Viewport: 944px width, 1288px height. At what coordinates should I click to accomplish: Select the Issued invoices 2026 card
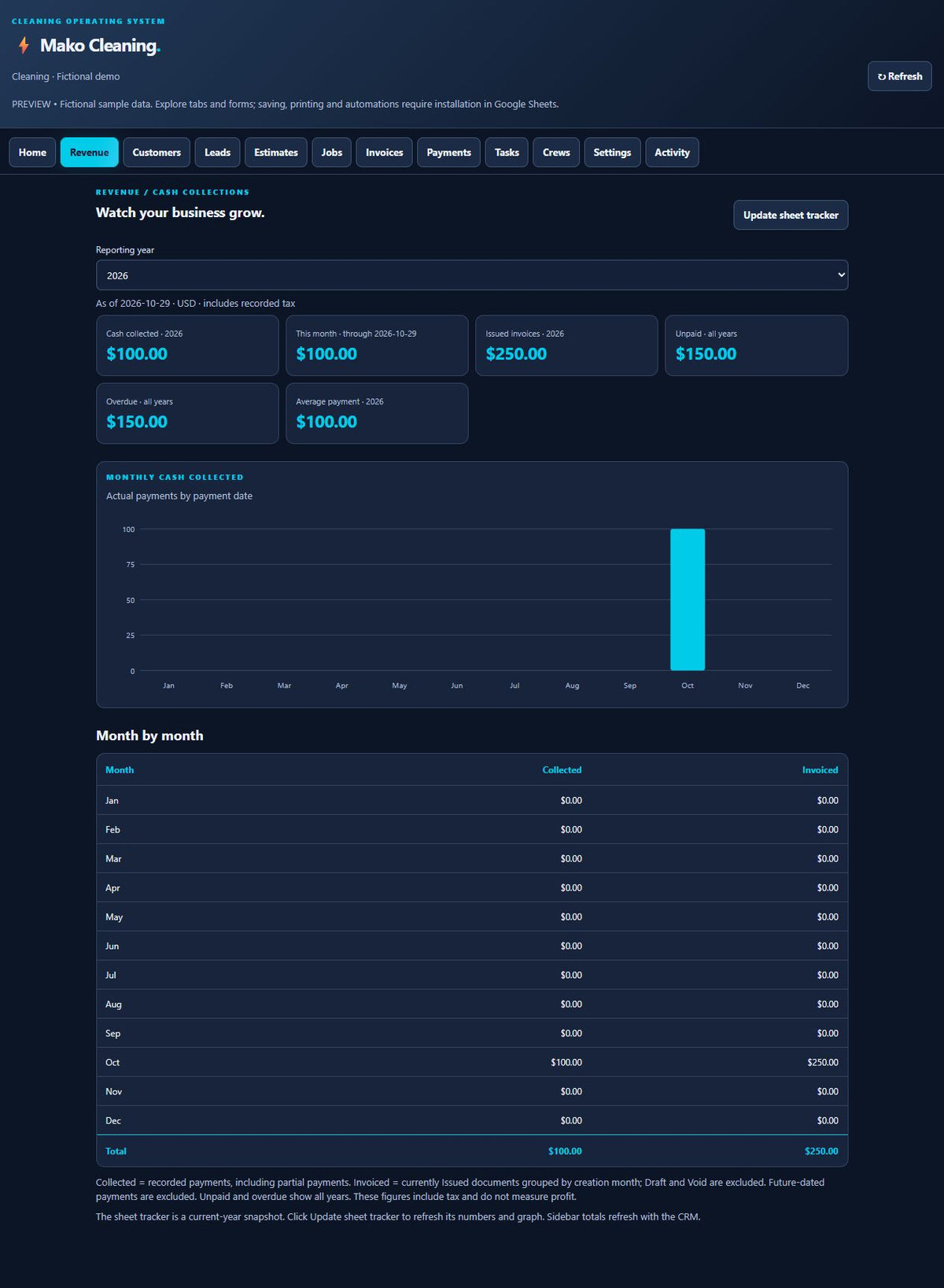click(x=566, y=345)
